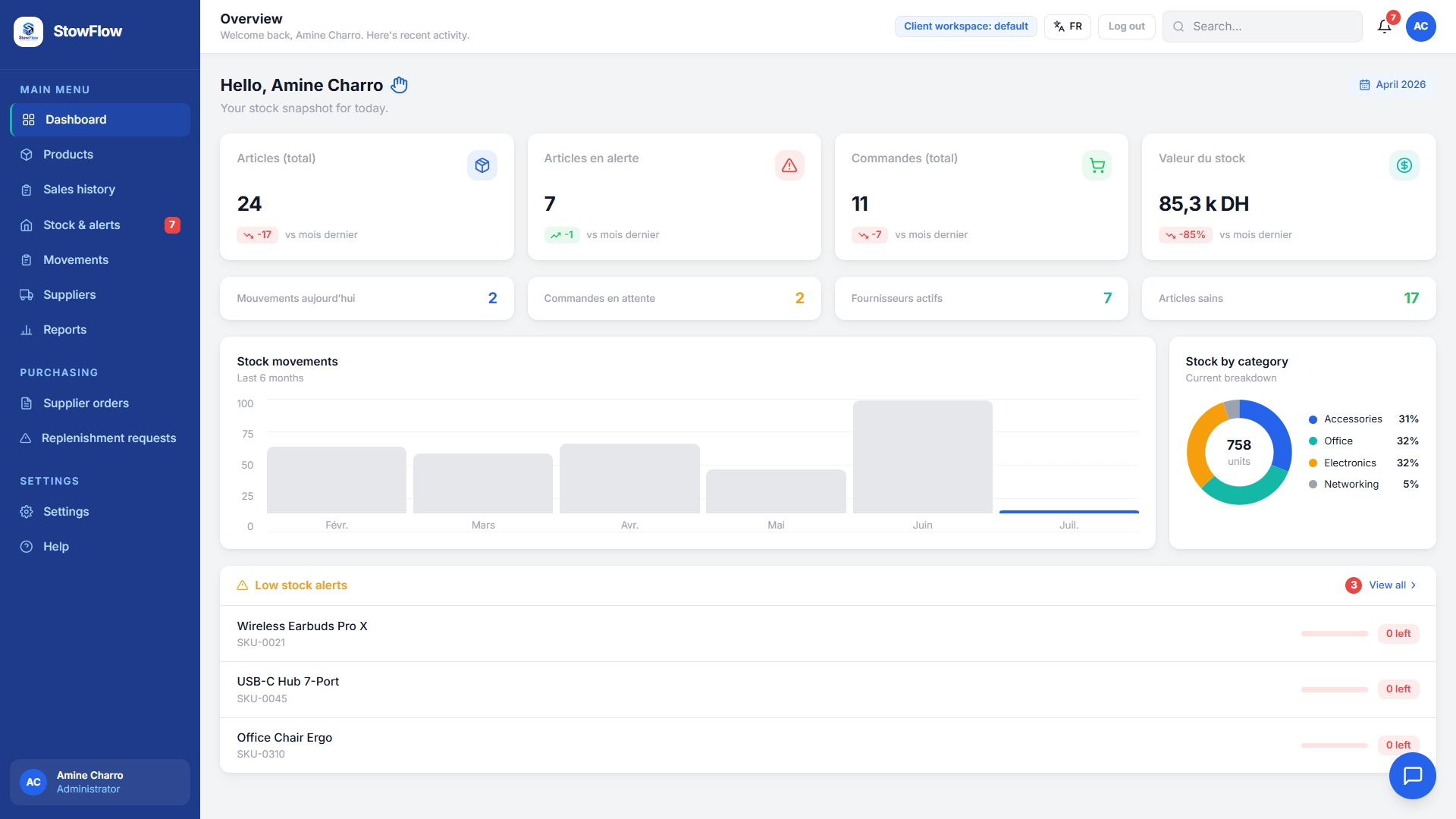
Task: Click the StowFlow logo icon
Action: point(29,31)
